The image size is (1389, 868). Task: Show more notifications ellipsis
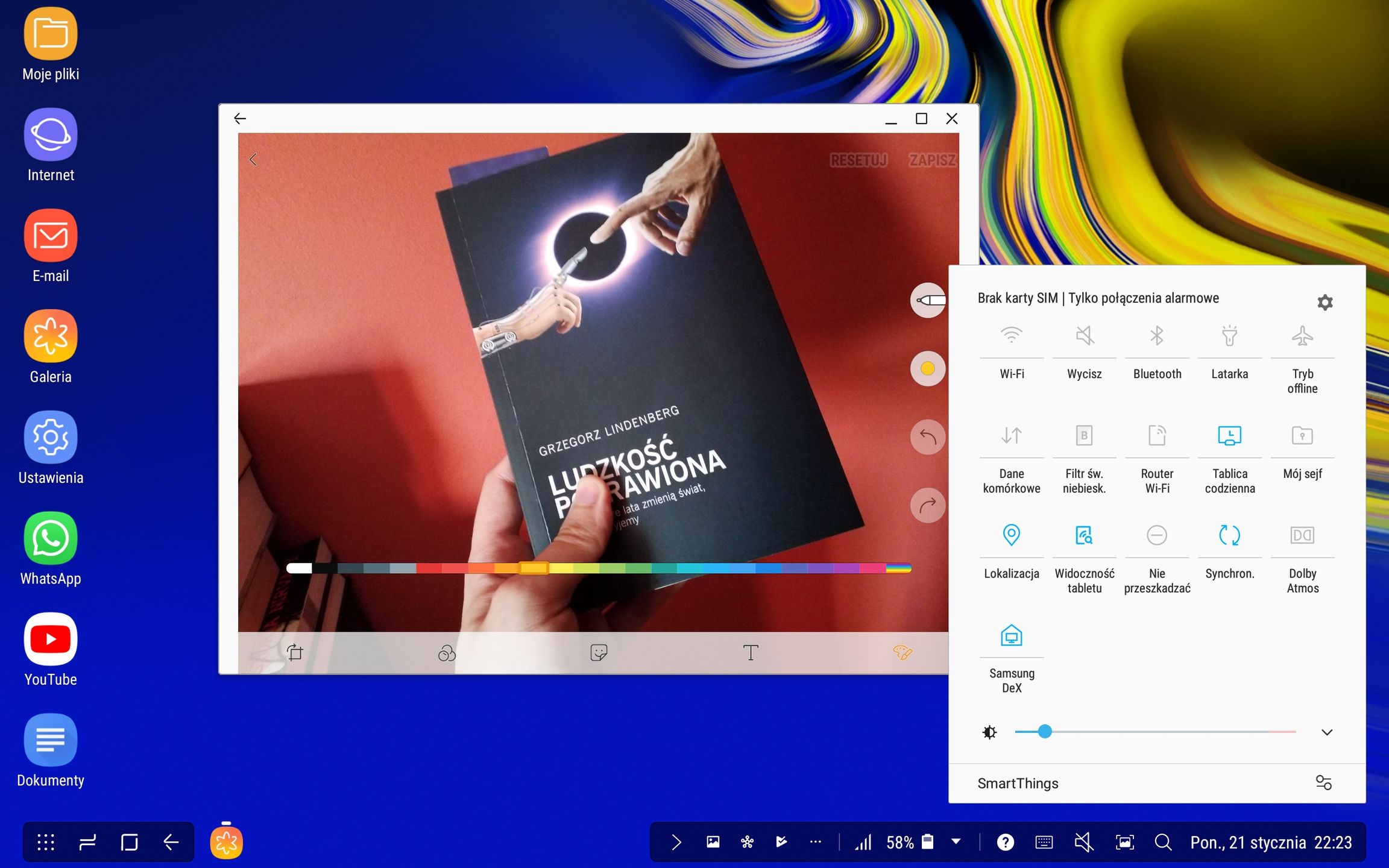coord(816,842)
